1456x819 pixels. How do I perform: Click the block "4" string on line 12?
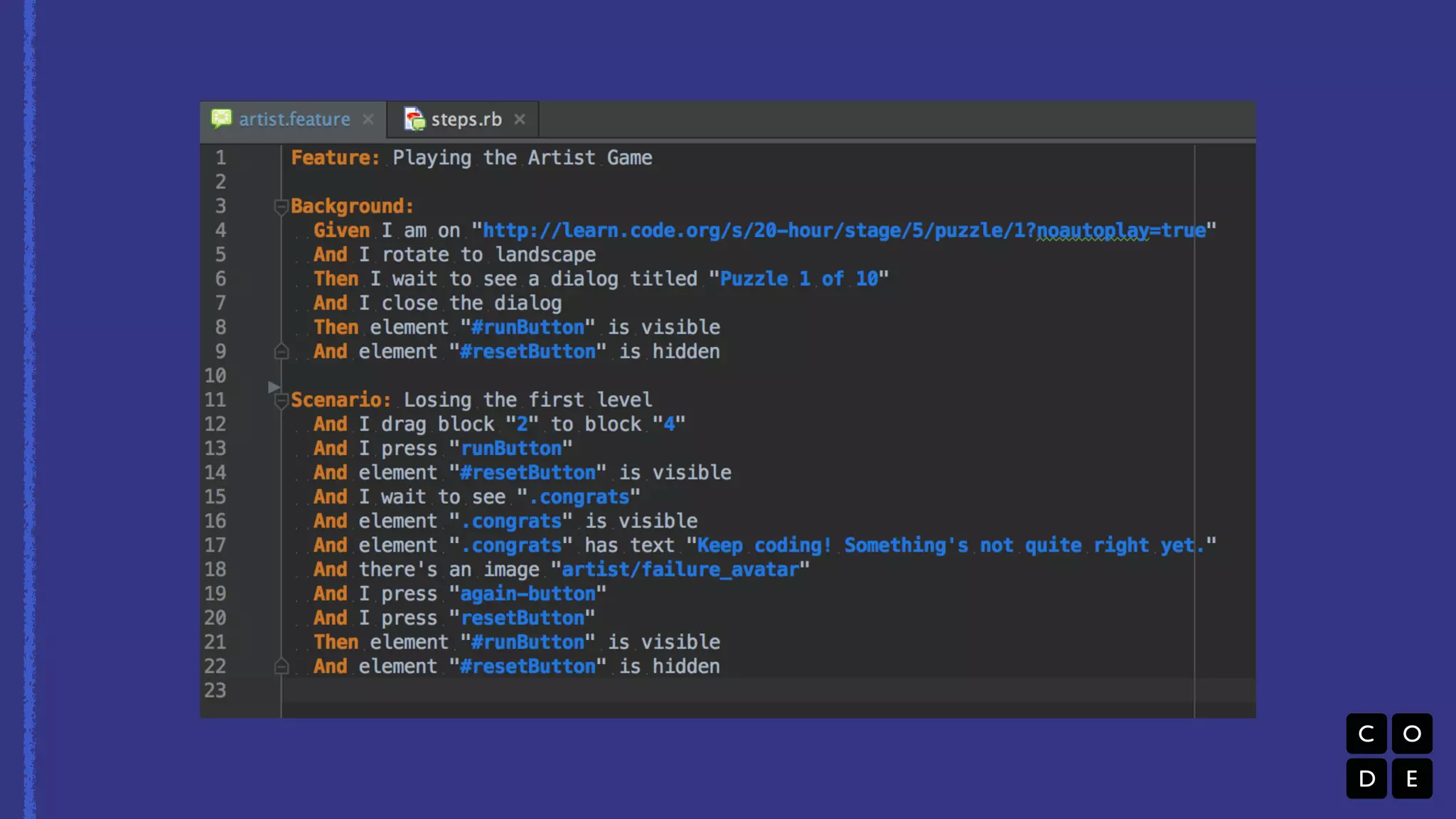coord(669,424)
